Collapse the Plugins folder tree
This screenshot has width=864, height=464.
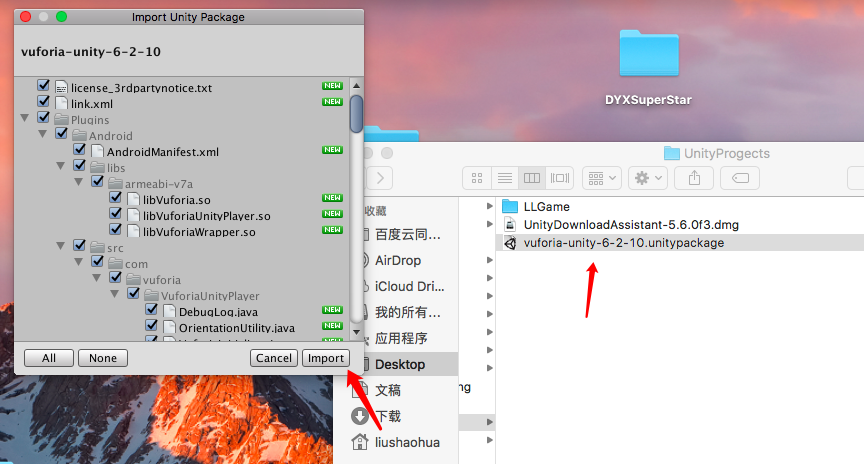(x=24, y=118)
